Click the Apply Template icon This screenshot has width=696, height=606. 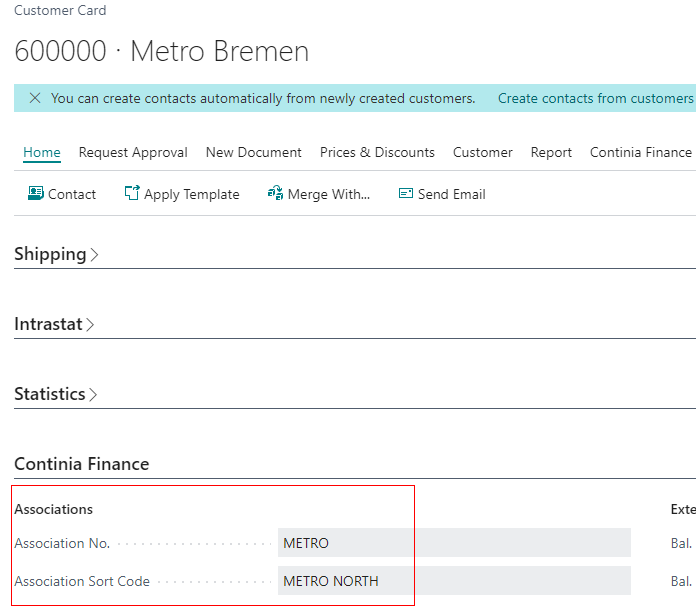point(132,193)
